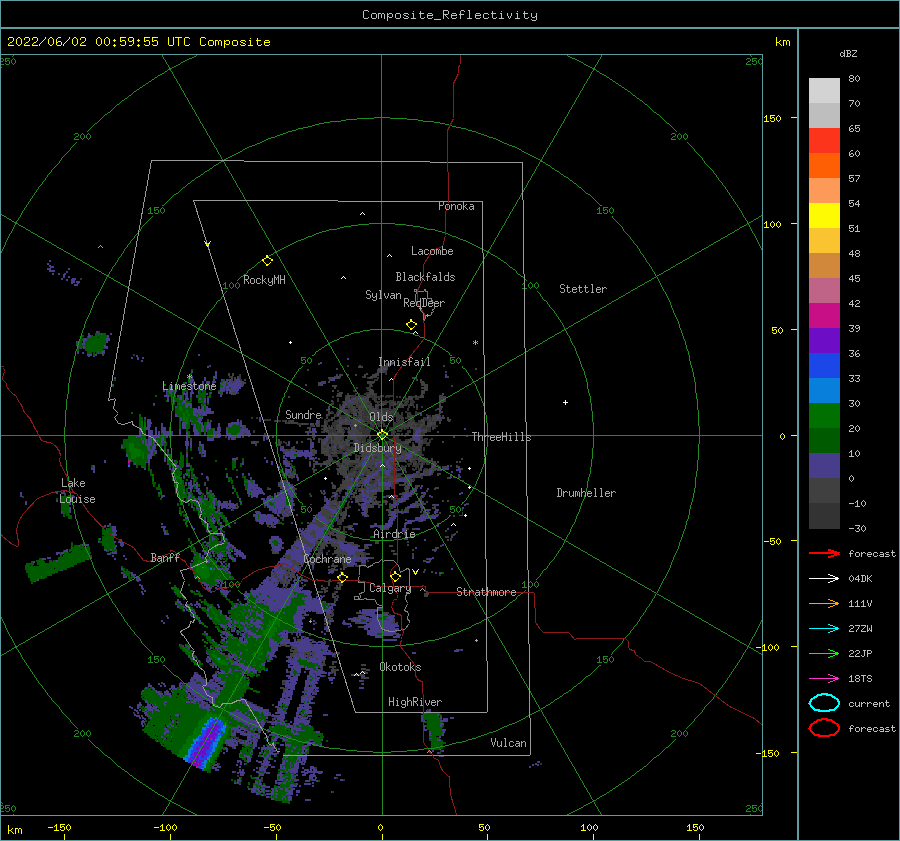Click the Sylvan town label
The image size is (900, 841).
(x=383, y=295)
